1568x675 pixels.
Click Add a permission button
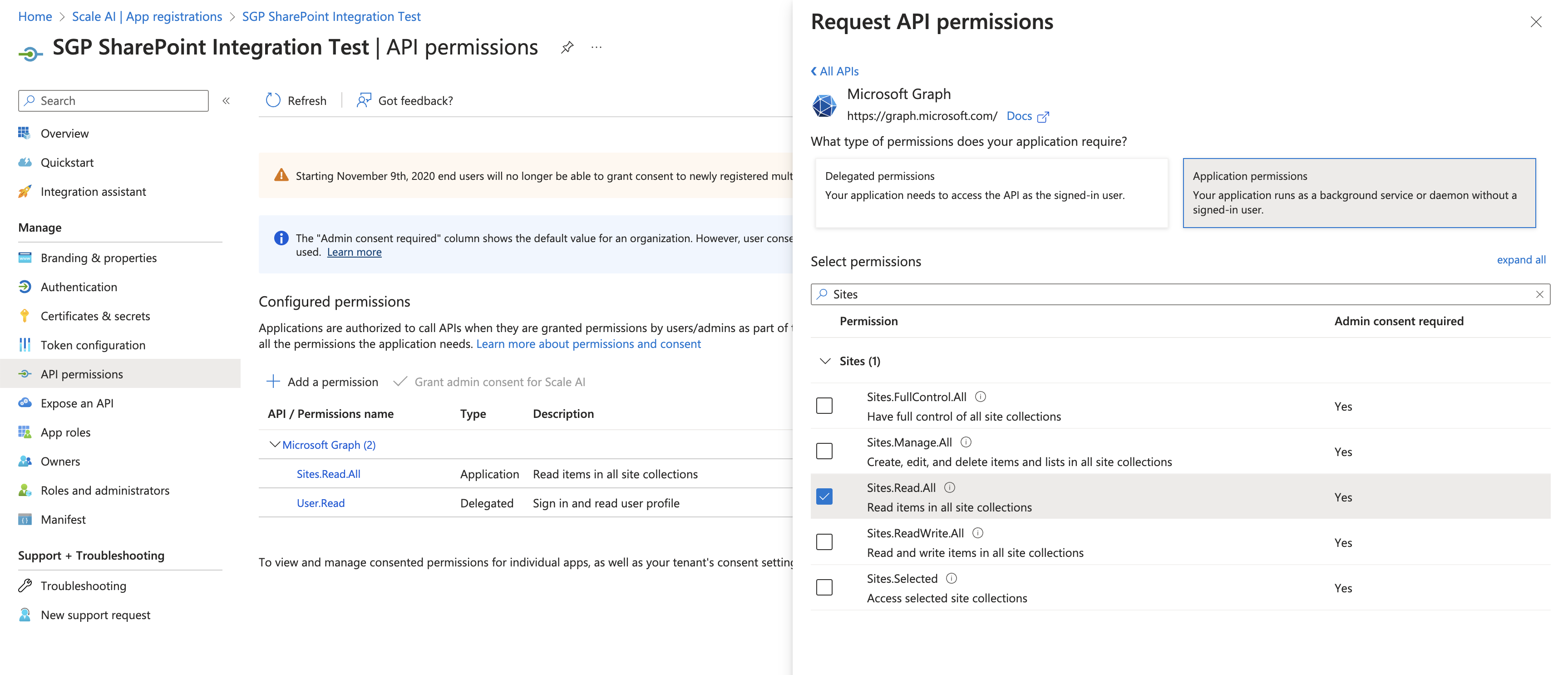pos(322,382)
